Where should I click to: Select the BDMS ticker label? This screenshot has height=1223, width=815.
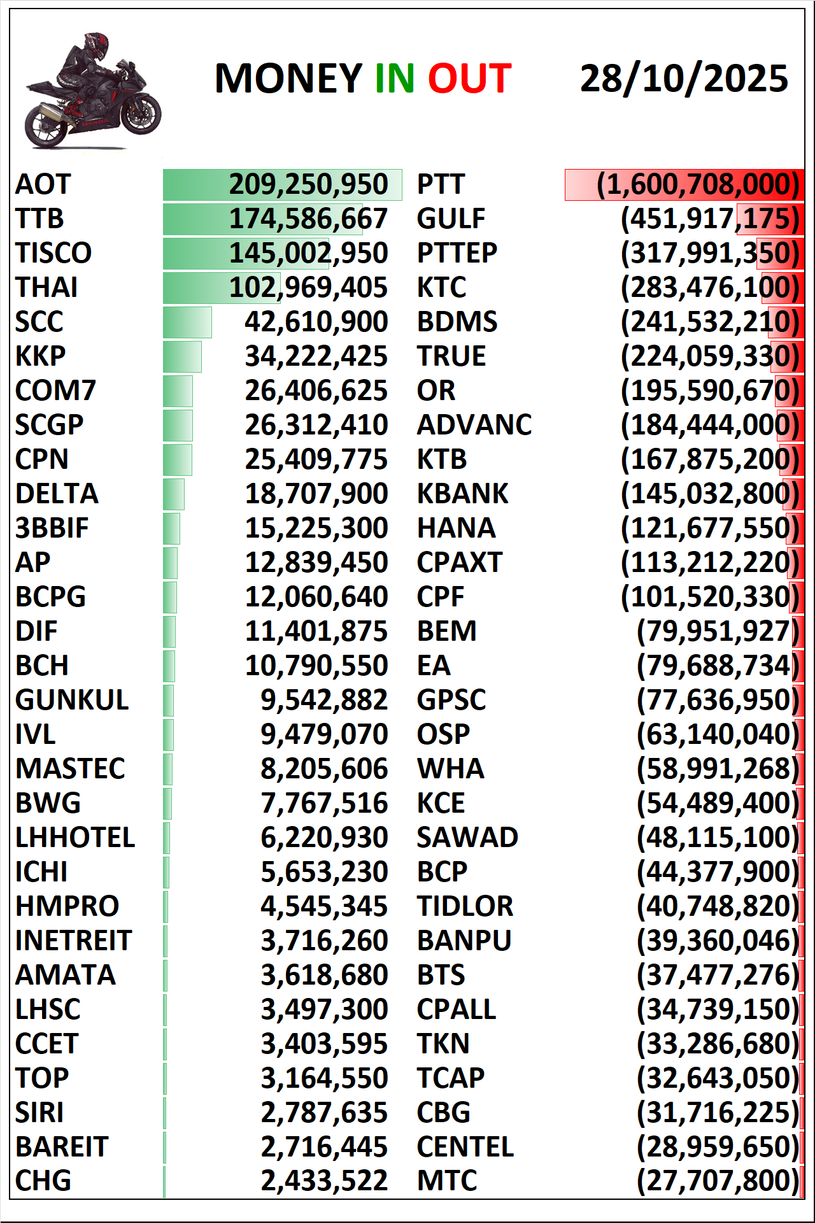(x=457, y=322)
